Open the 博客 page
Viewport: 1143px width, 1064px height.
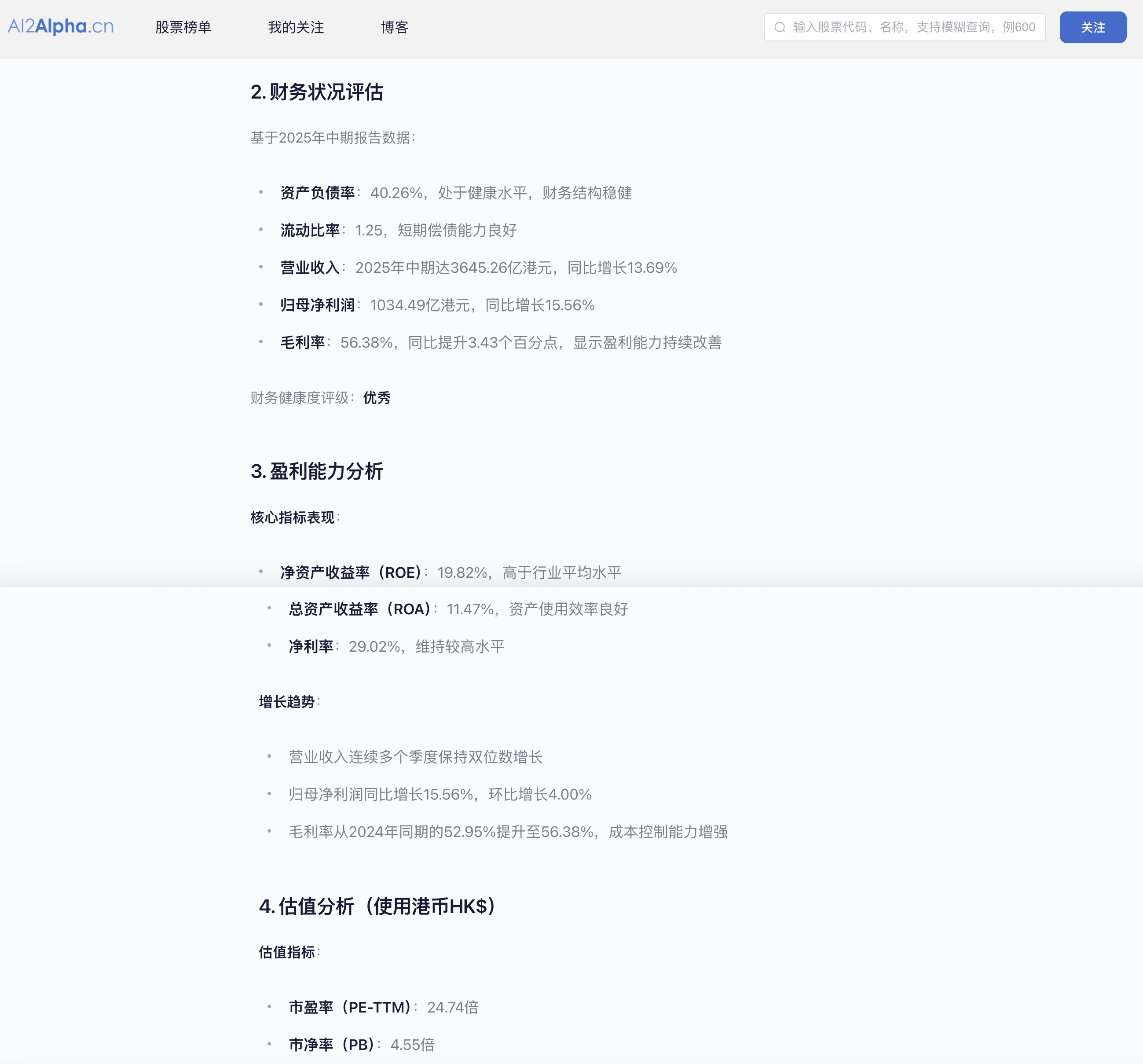click(395, 27)
